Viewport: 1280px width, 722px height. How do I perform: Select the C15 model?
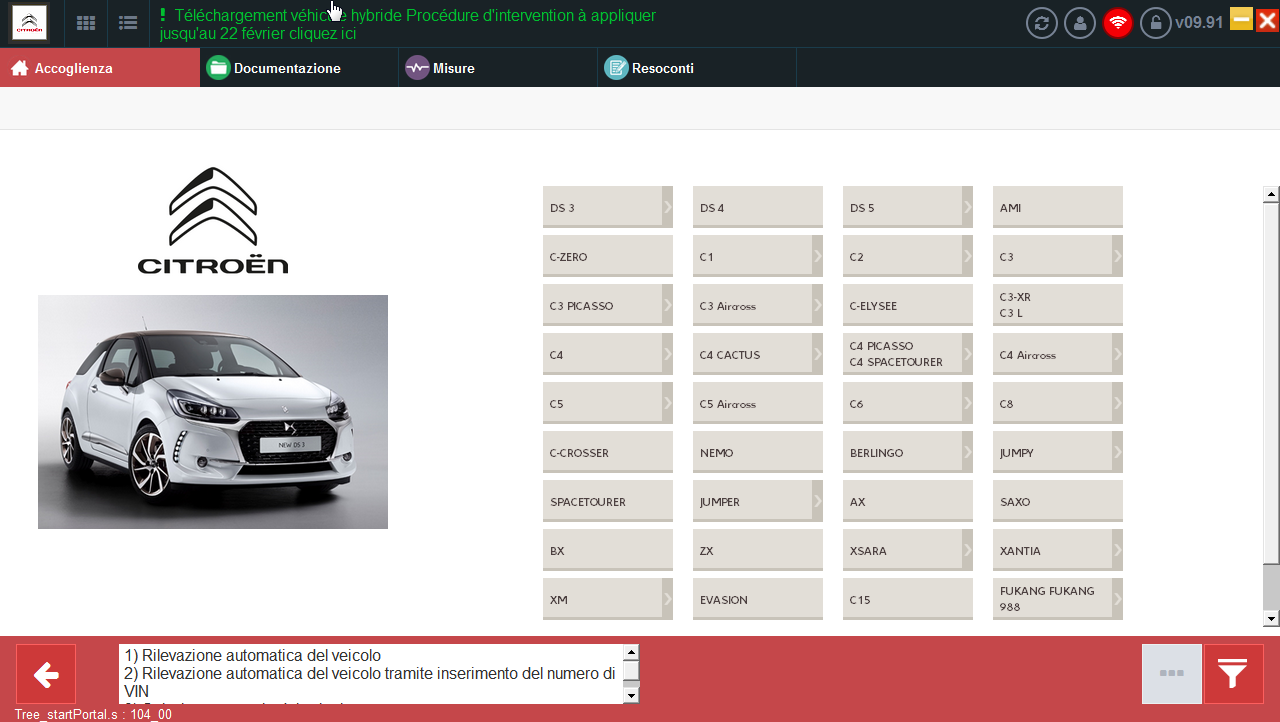tap(908, 599)
